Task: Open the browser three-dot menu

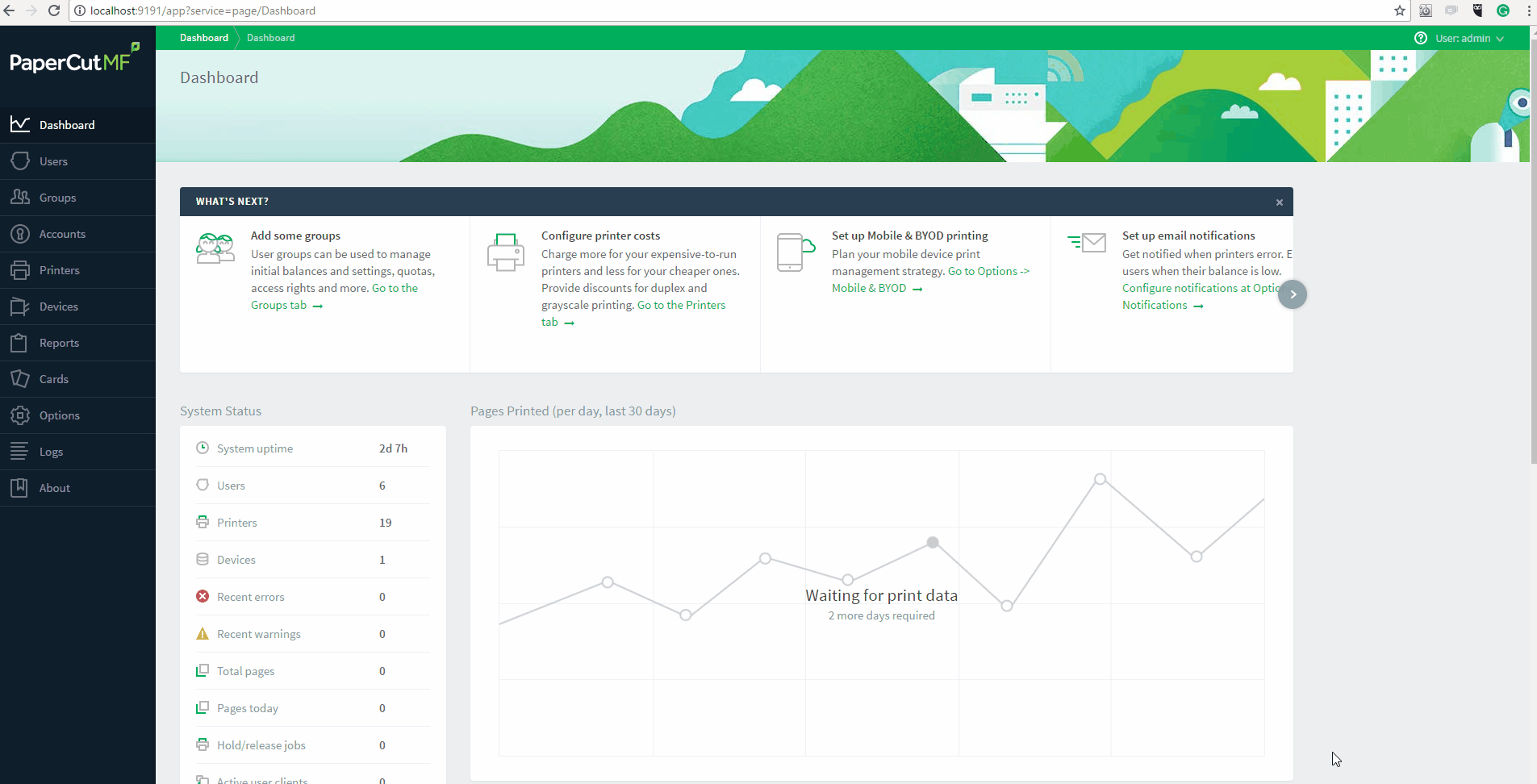Action: click(1529, 10)
